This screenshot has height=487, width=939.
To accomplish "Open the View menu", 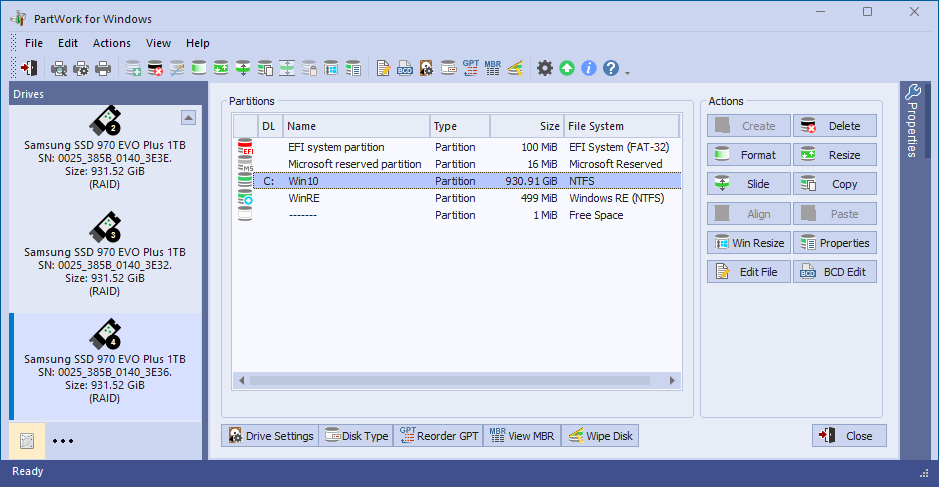I will (158, 43).
